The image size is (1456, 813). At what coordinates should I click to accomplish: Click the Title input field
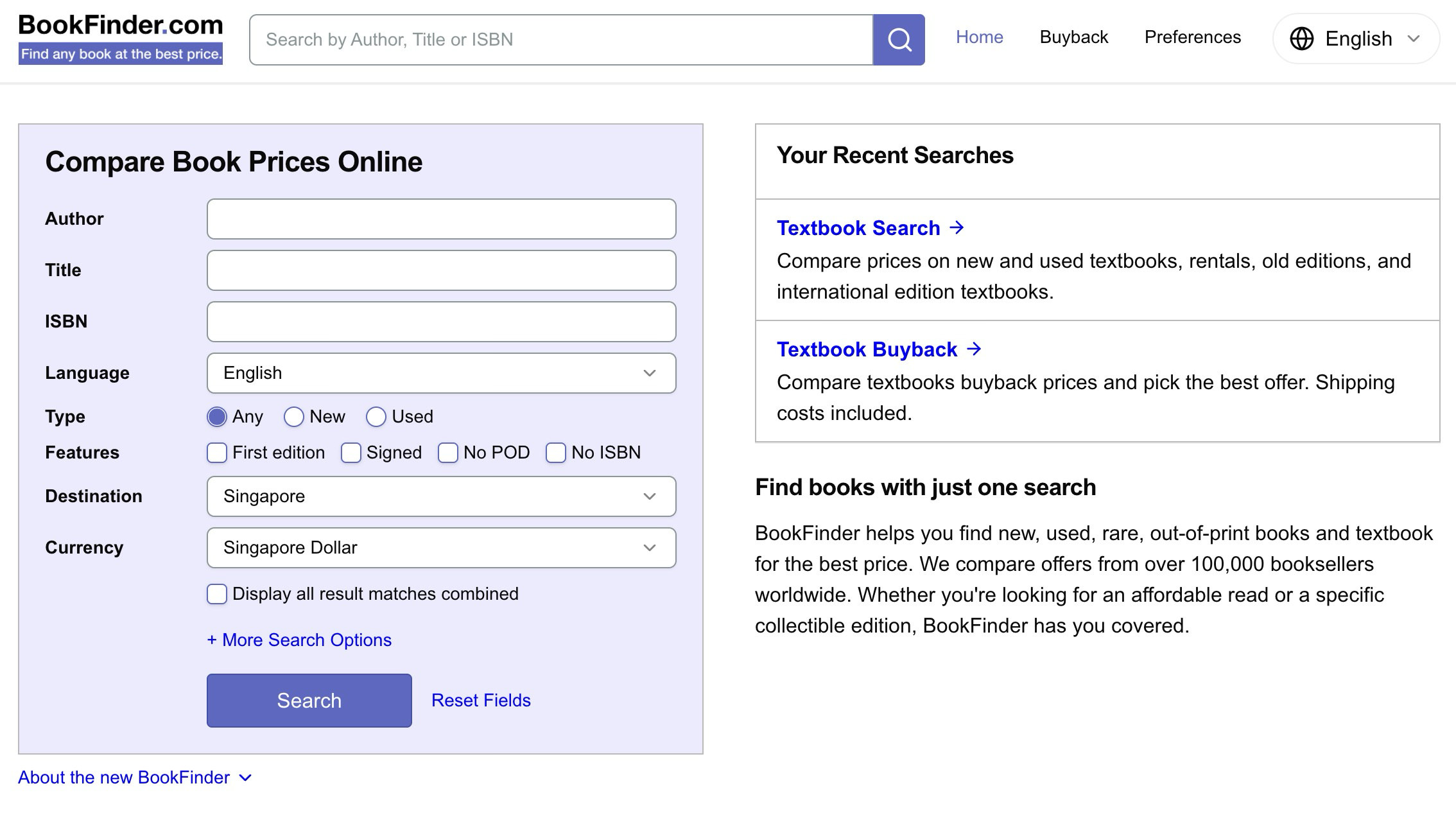point(441,270)
